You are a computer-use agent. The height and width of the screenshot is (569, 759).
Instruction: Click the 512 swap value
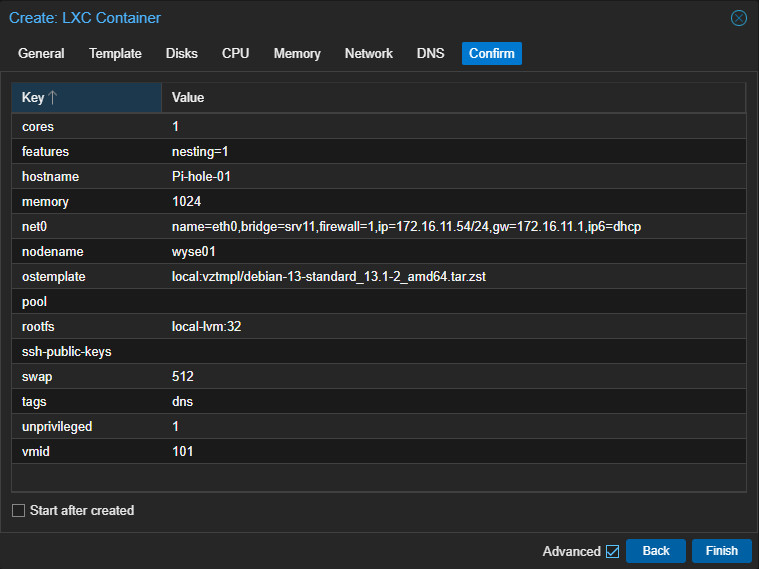182,376
